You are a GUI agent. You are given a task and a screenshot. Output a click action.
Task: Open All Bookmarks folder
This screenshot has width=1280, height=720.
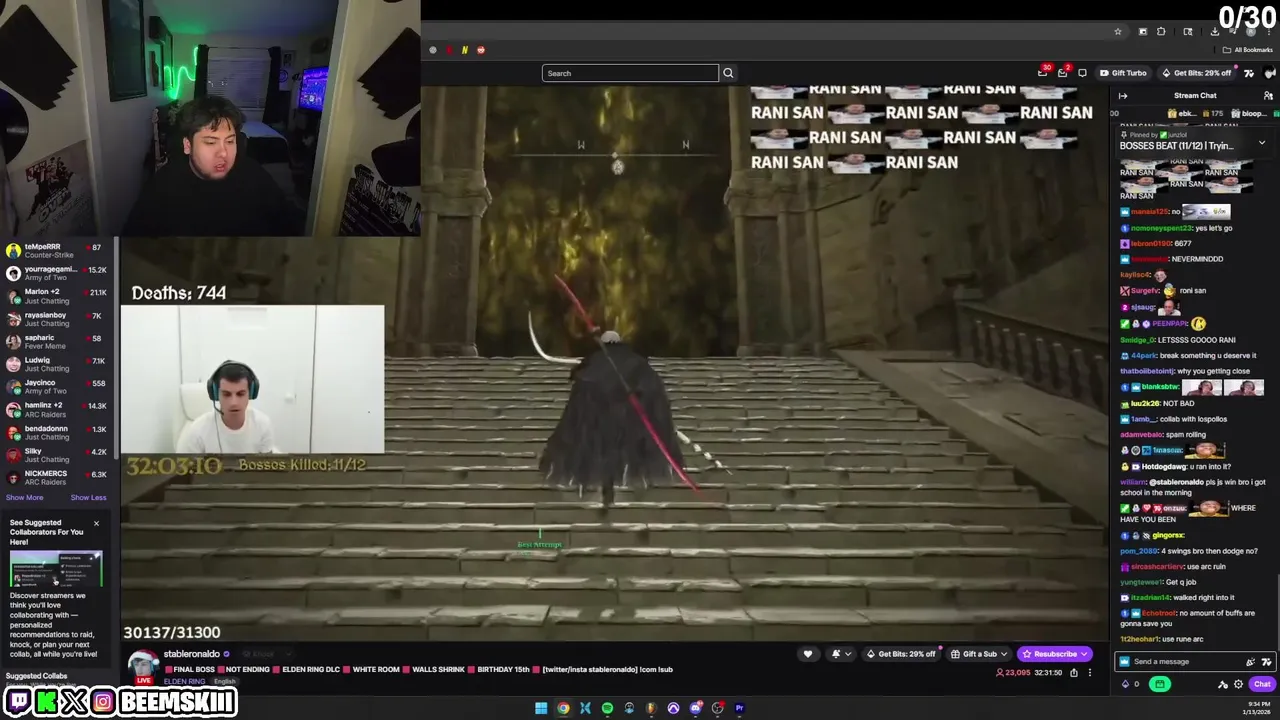click(1249, 50)
